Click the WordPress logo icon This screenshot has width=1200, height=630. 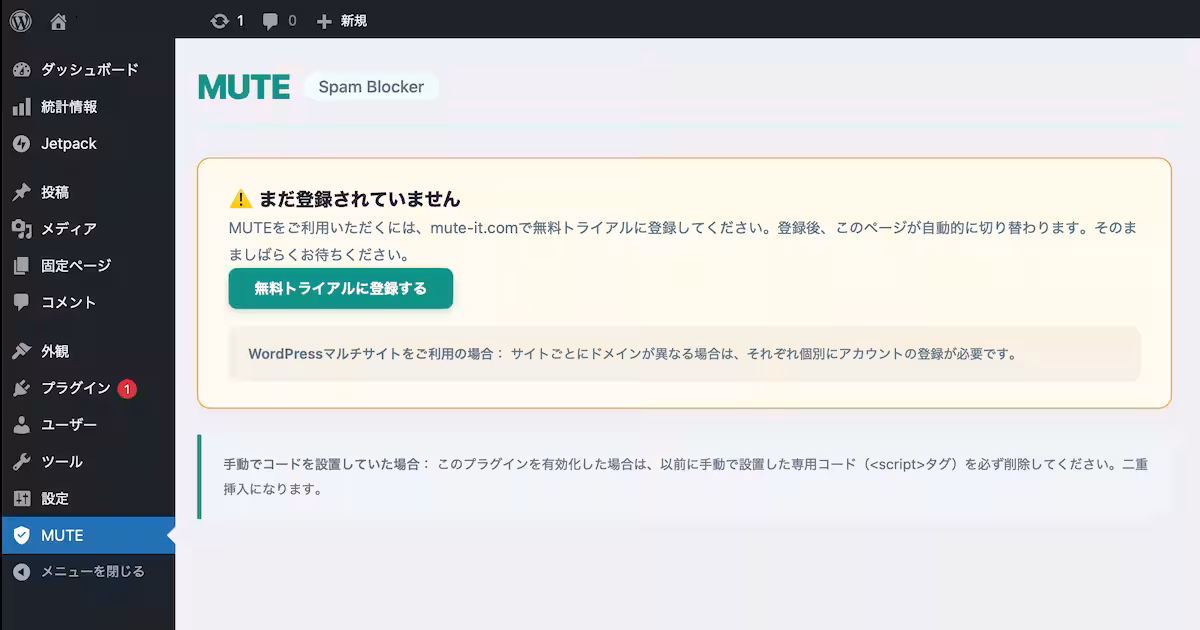tap(21, 20)
